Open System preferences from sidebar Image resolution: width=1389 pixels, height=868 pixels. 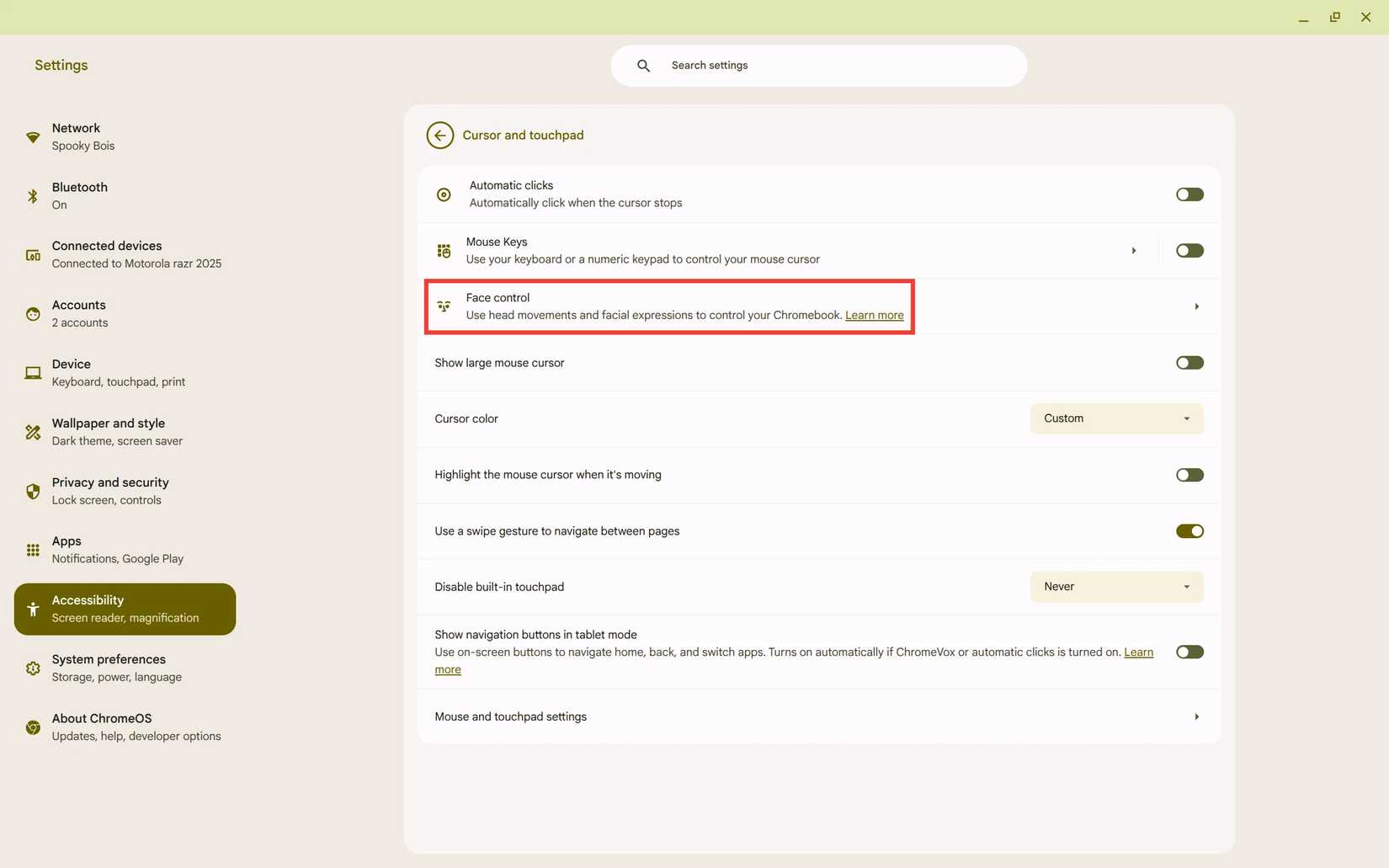pyautogui.click(x=108, y=667)
